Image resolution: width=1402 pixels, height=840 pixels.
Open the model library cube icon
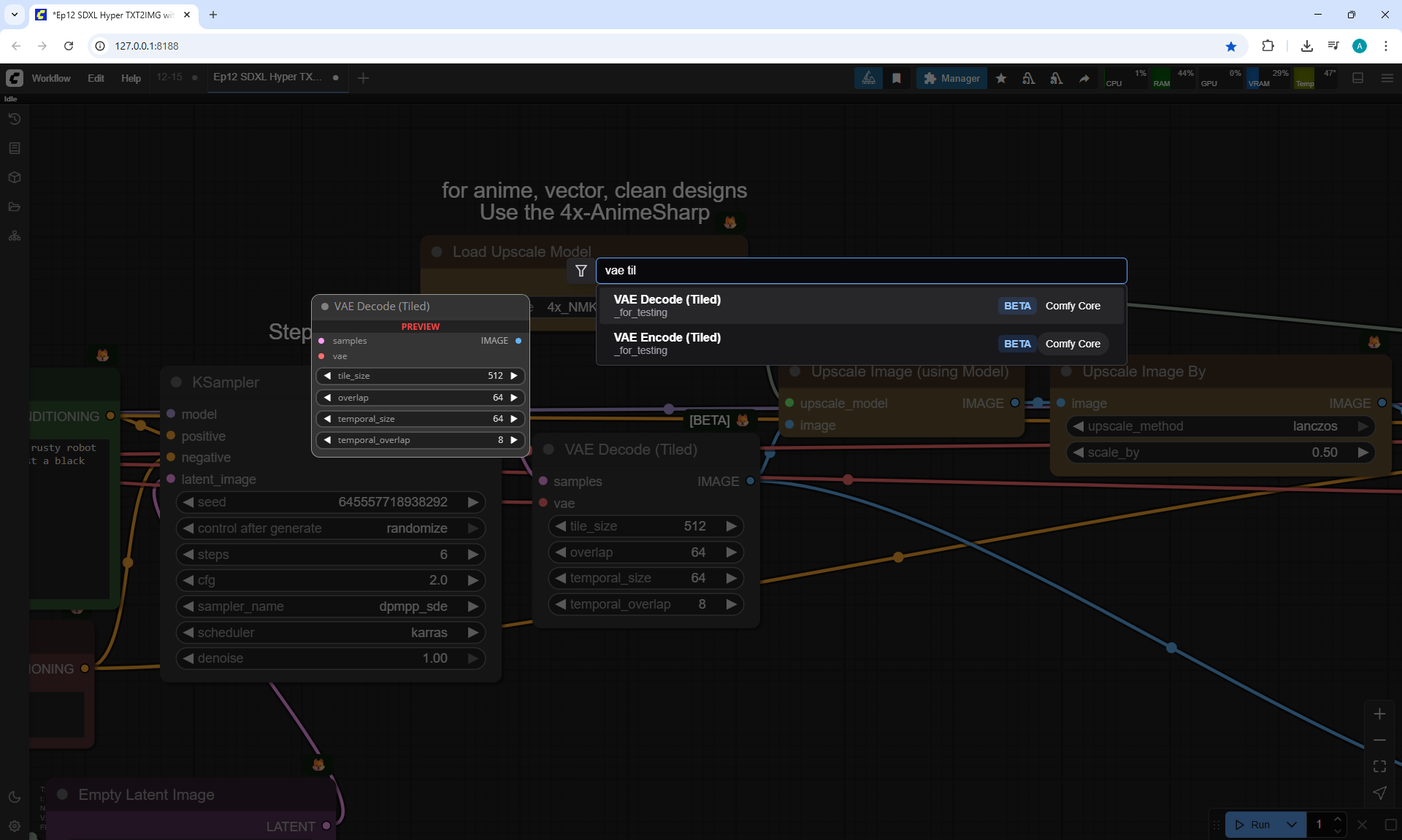[x=15, y=177]
